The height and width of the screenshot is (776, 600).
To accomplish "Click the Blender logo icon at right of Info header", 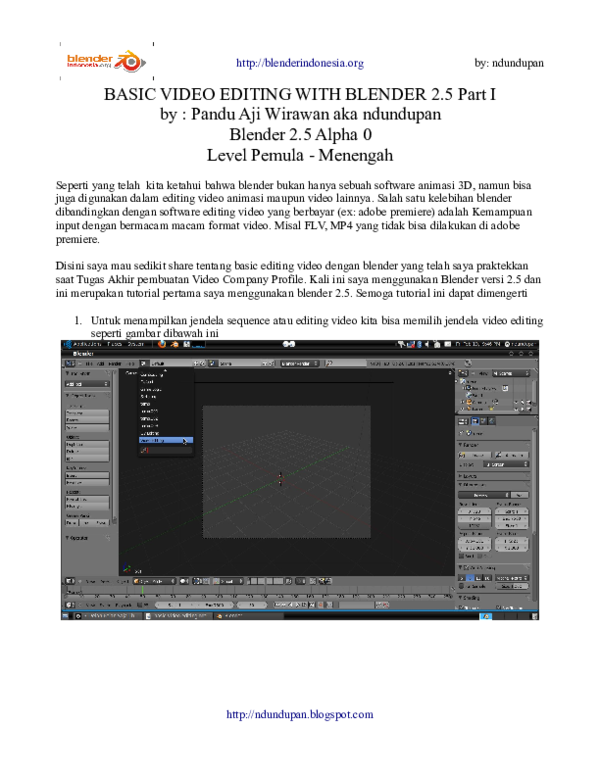I will (468, 363).
